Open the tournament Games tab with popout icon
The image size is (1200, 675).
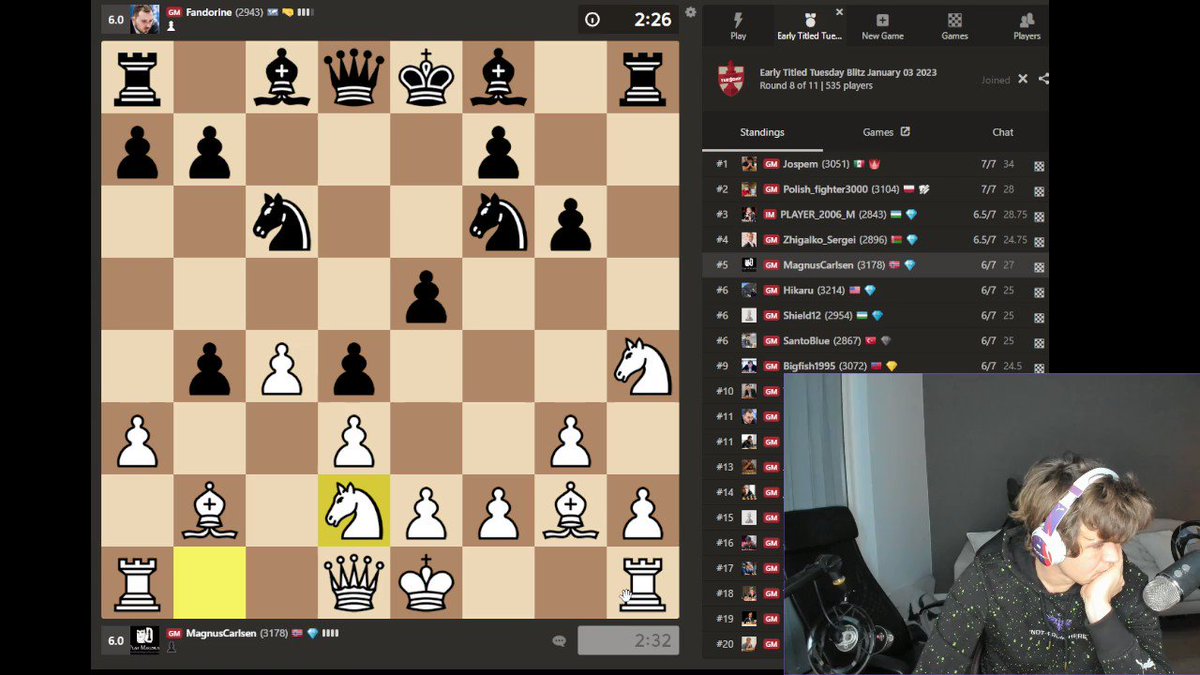click(x=886, y=132)
